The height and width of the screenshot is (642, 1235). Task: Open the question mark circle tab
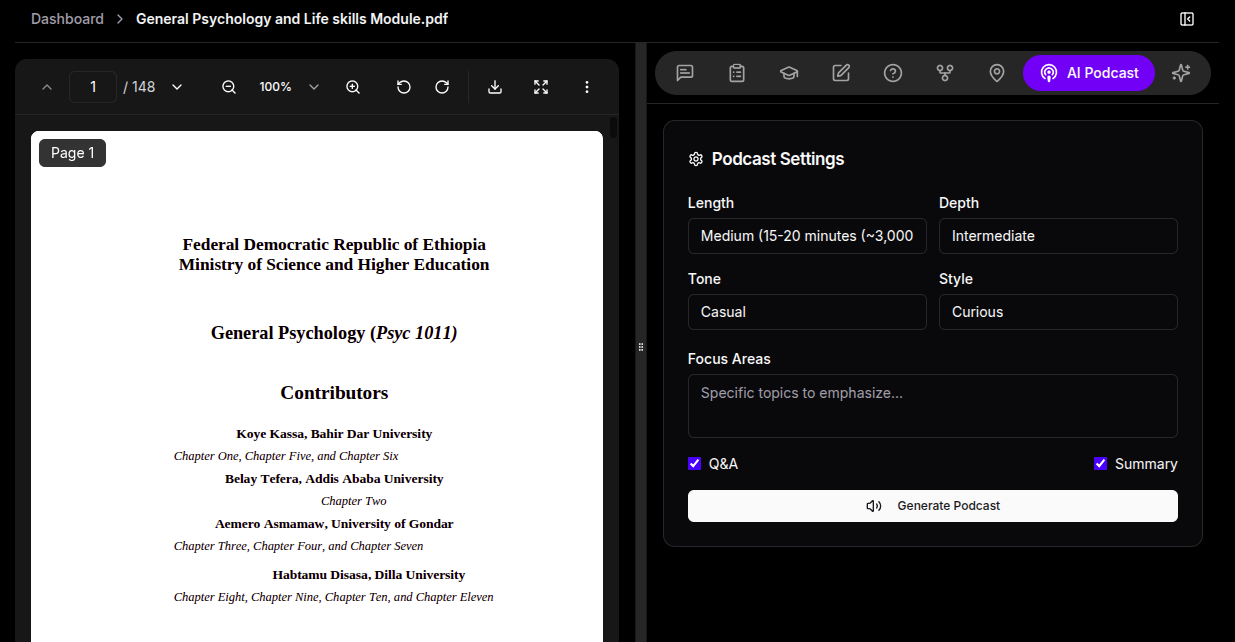coord(893,73)
